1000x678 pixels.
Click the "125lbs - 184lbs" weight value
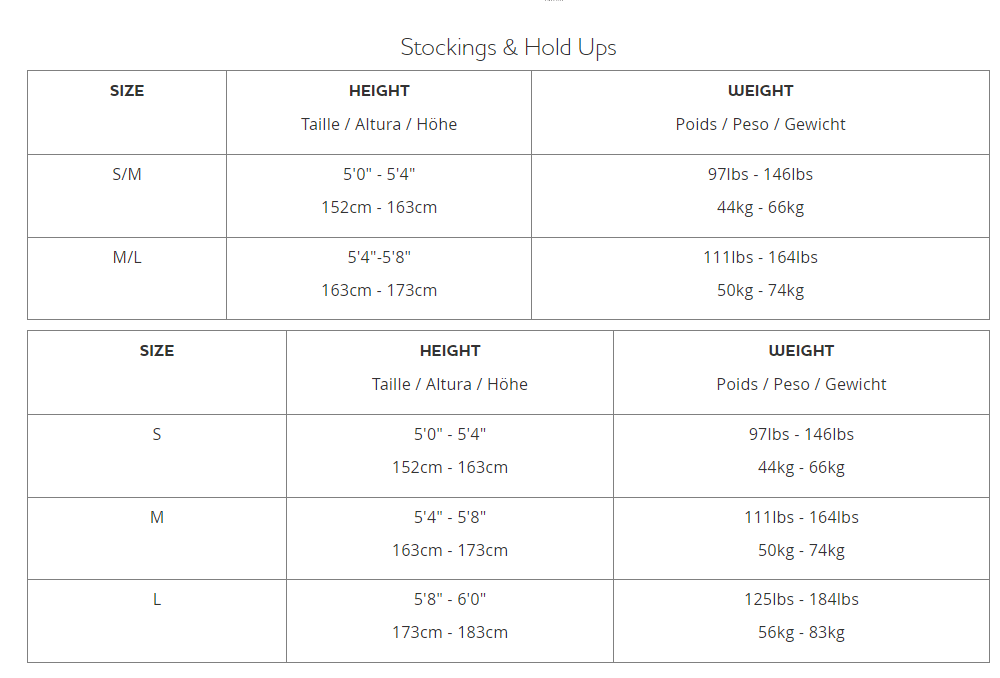(801, 599)
